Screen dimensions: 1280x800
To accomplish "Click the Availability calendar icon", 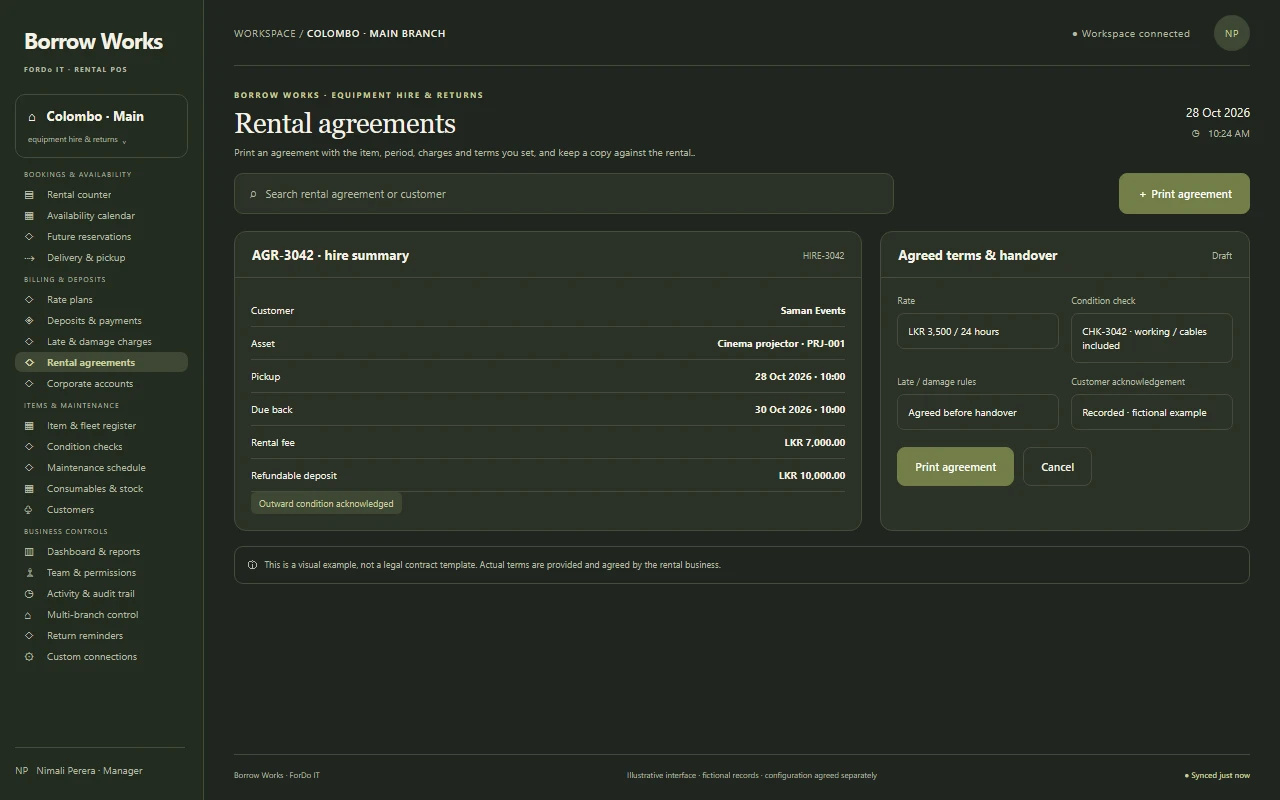I will pos(29,216).
